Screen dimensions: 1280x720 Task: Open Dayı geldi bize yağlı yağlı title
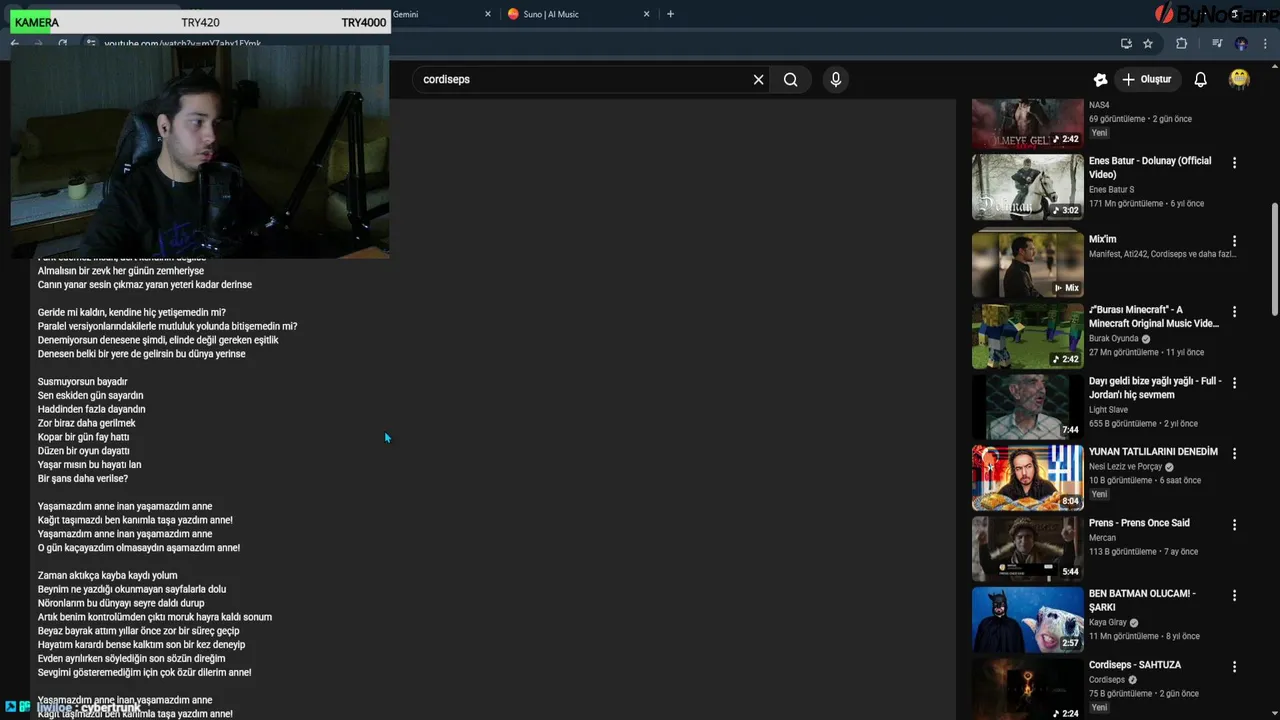[x=1155, y=388]
